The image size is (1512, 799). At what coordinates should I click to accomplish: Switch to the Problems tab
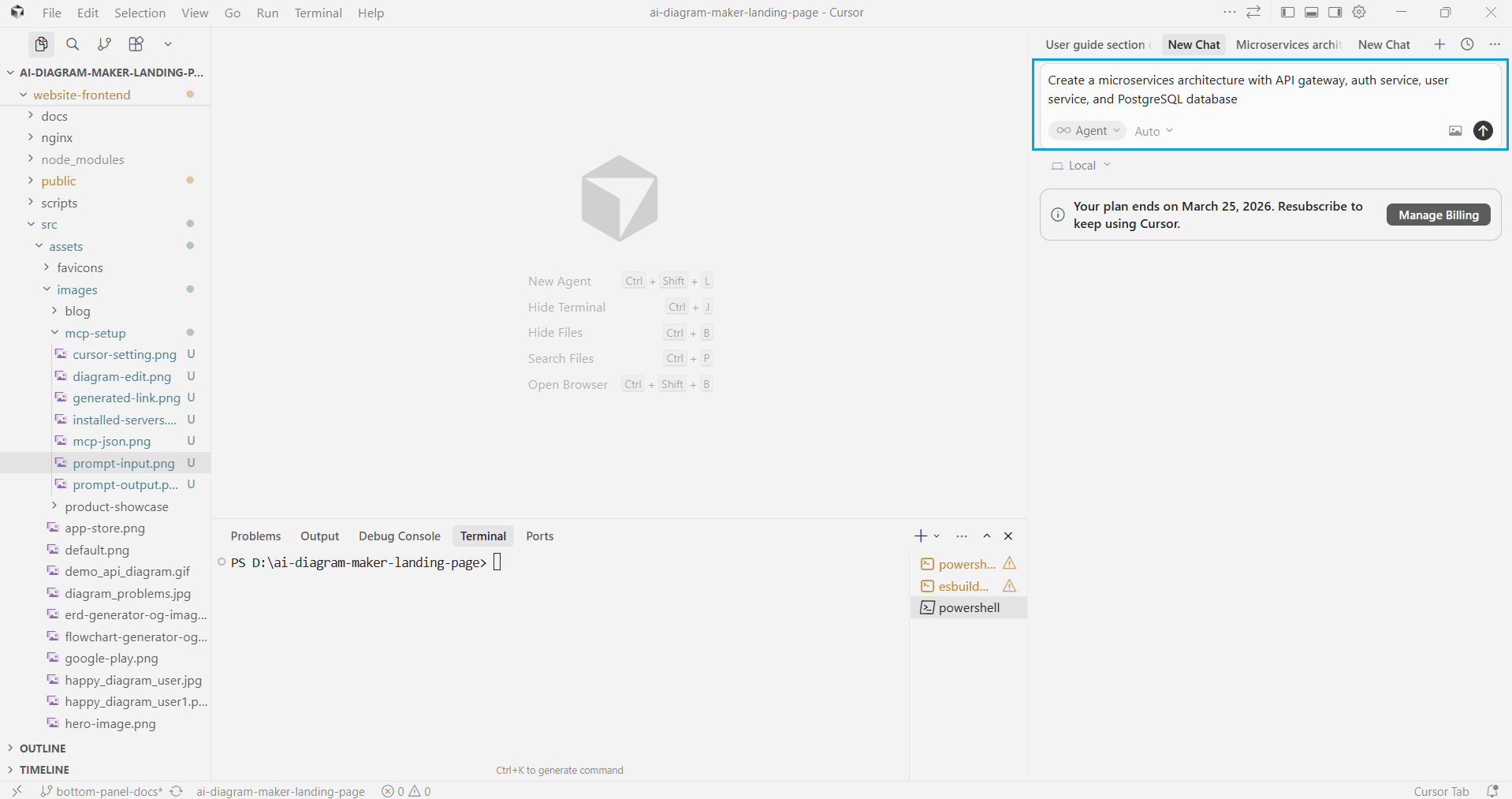[255, 536]
